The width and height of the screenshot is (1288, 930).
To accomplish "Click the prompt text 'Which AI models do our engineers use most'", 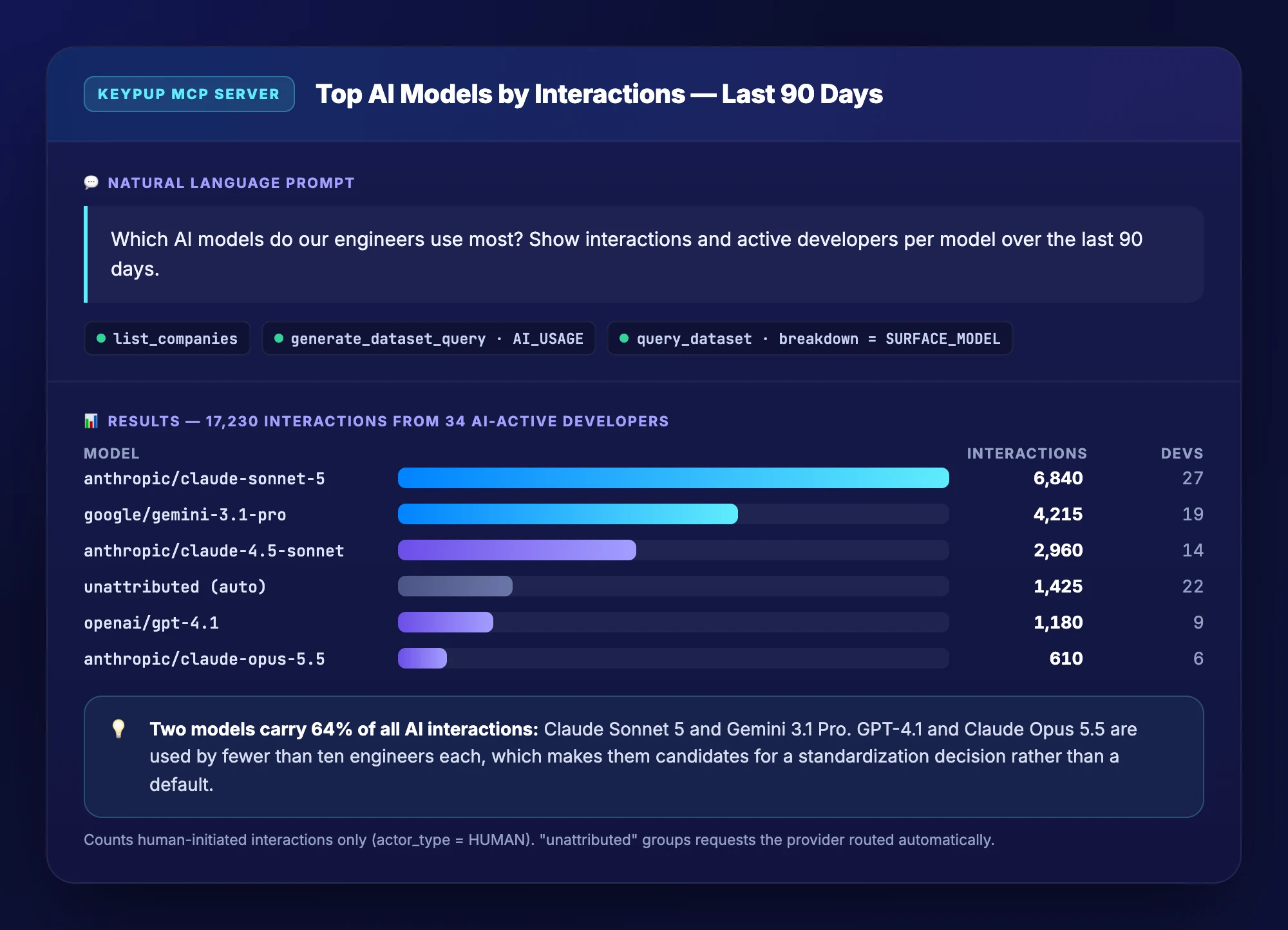I will 317,240.
